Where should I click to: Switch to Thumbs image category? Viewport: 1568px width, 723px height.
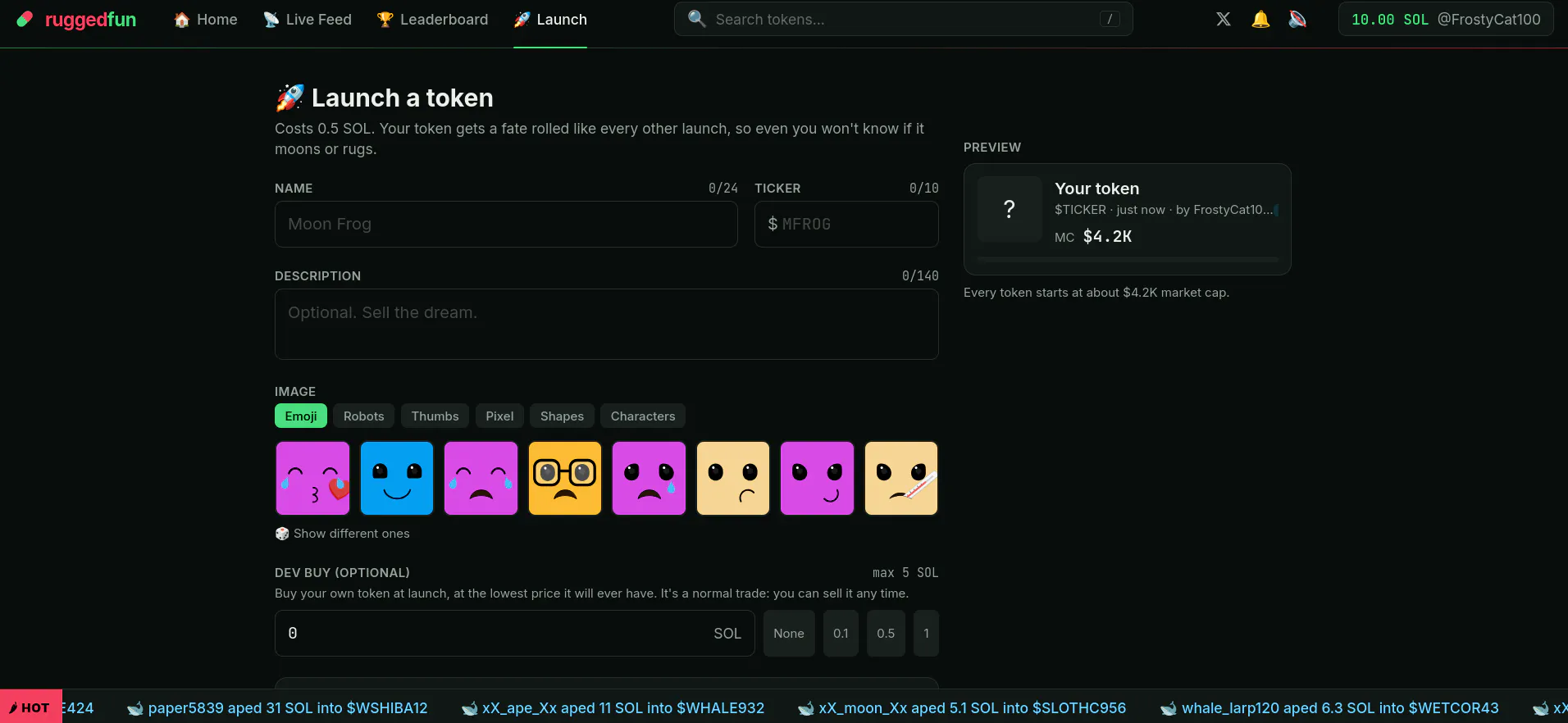click(x=435, y=416)
